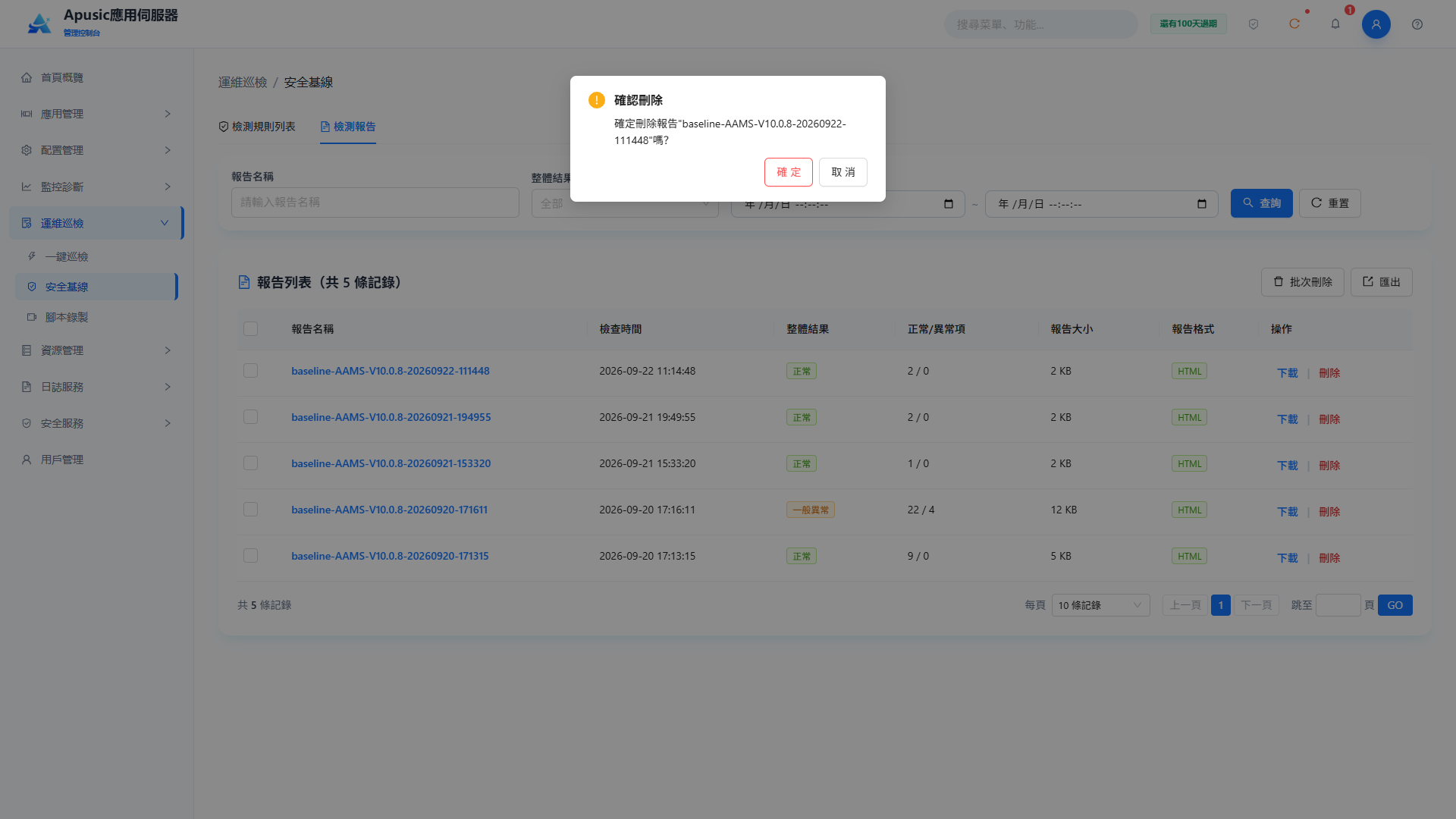The image size is (1456, 819).
Task: Switch to 檢測規則列表 tab
Action: 257,127
